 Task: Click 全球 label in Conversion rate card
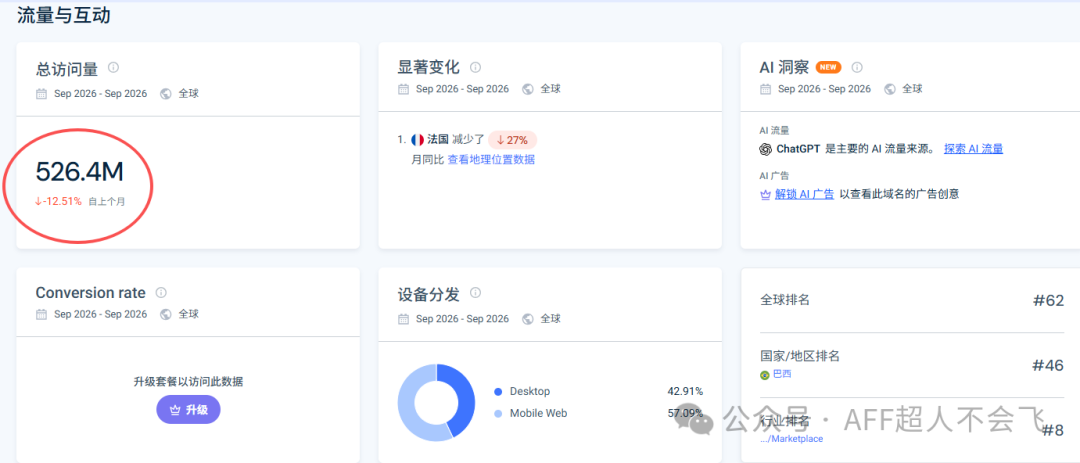click(x=189, y=314)
